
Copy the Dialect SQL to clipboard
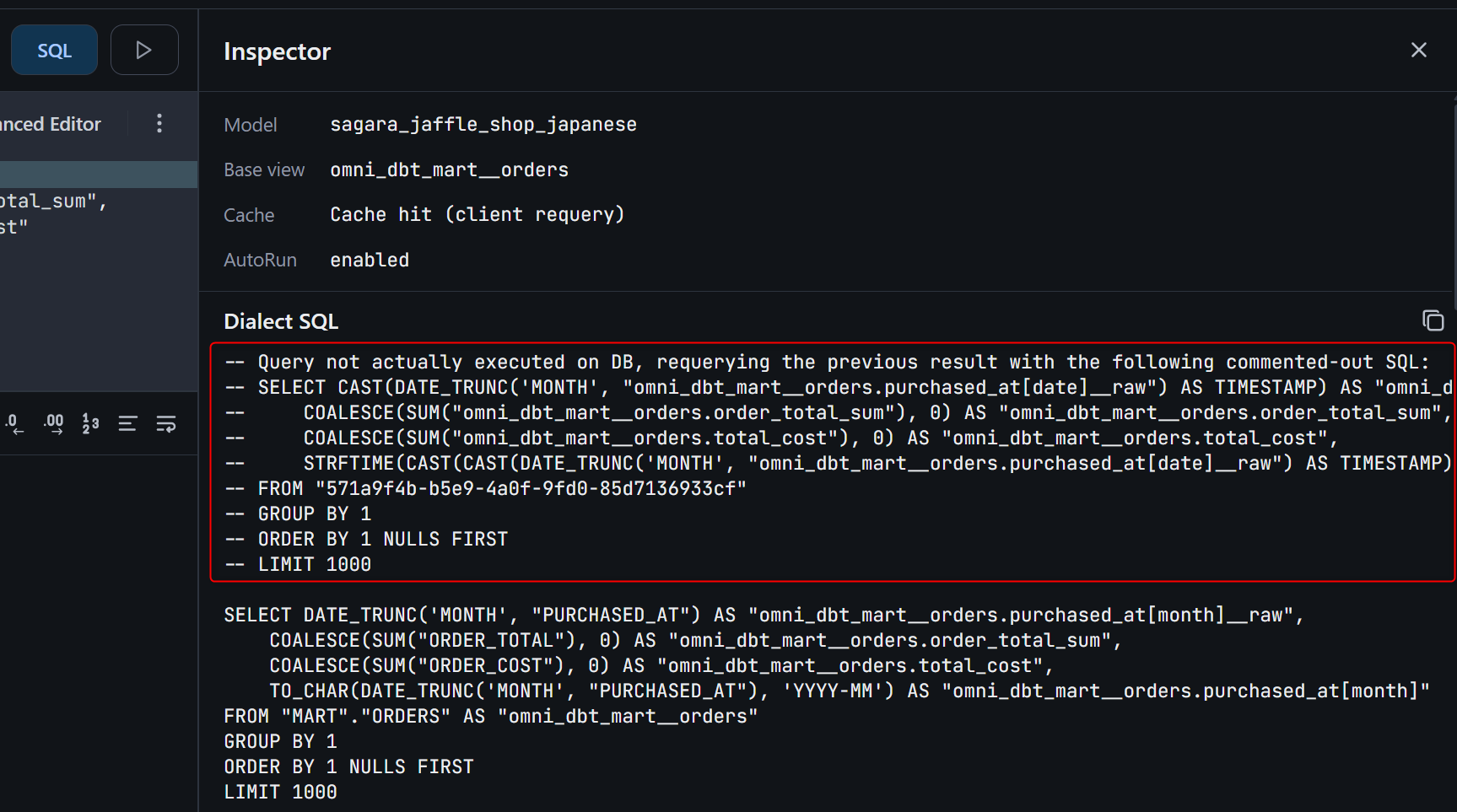coord(1433,320)
